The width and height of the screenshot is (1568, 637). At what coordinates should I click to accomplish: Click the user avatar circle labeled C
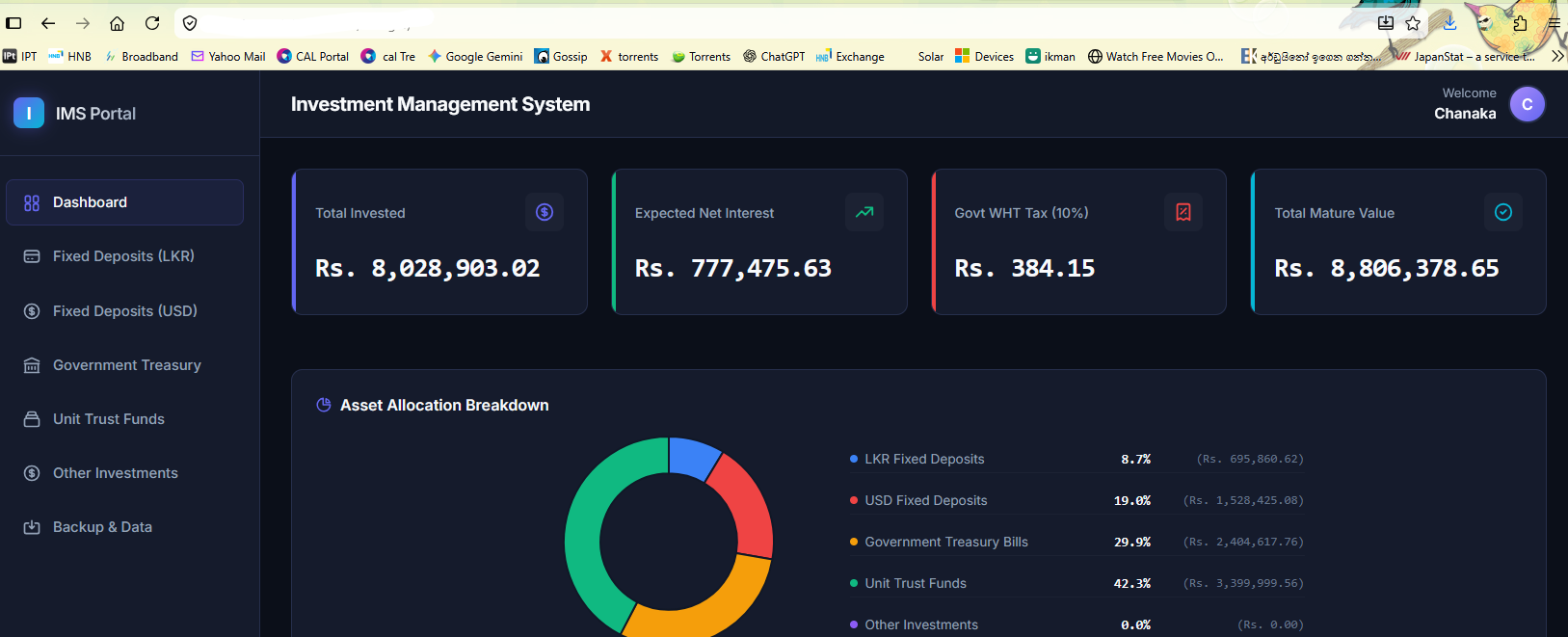pyautogui.click(x=1528, y=104)
